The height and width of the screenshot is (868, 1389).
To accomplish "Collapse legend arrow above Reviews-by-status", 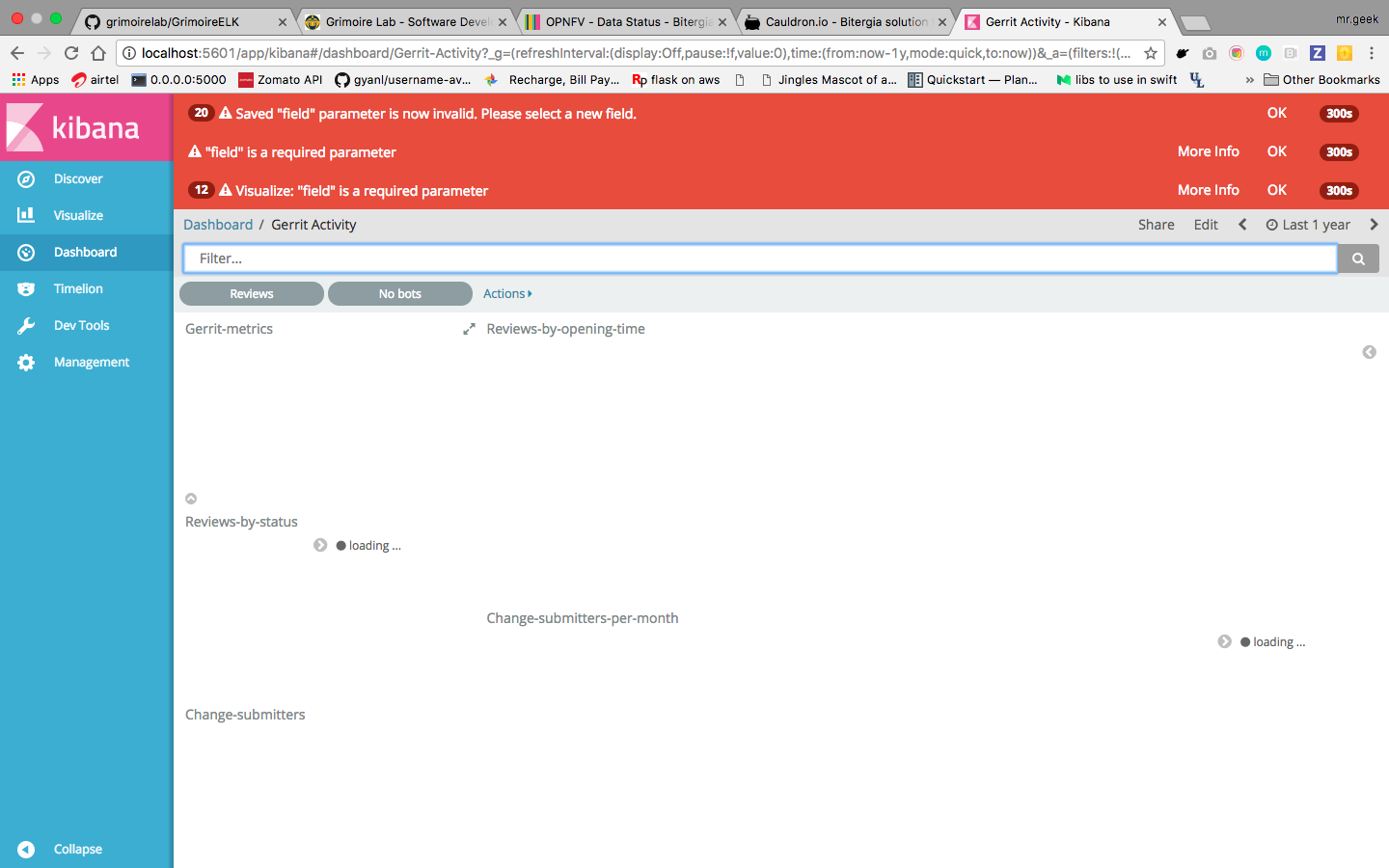I will [191, 499].
